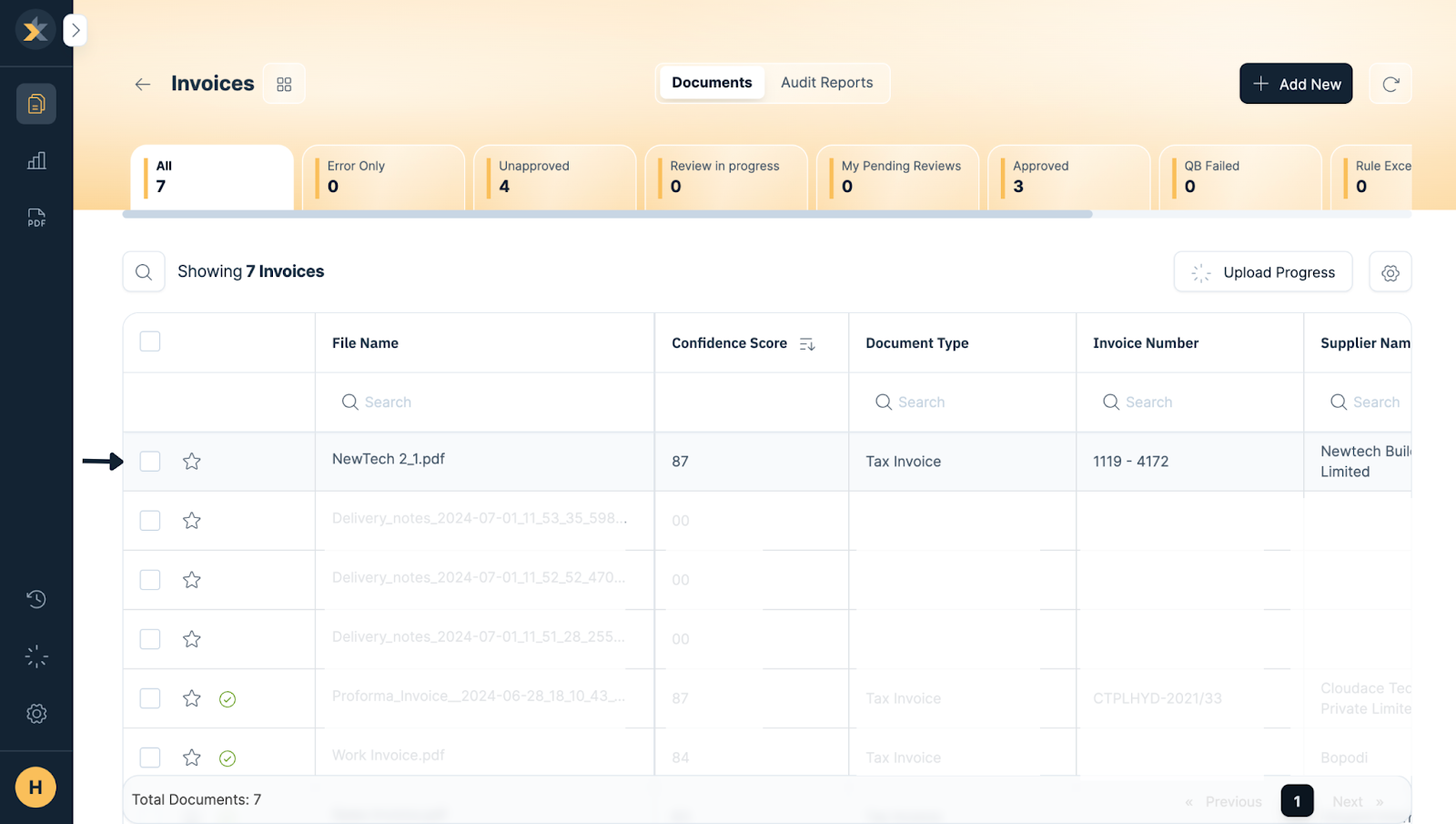
Task: Go back using the arrow beside Invoices
Action: tap(143, 84)
